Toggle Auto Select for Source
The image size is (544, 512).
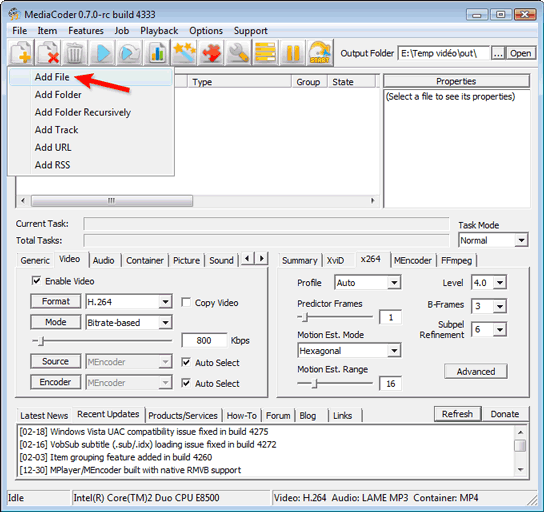coord(186,362)
